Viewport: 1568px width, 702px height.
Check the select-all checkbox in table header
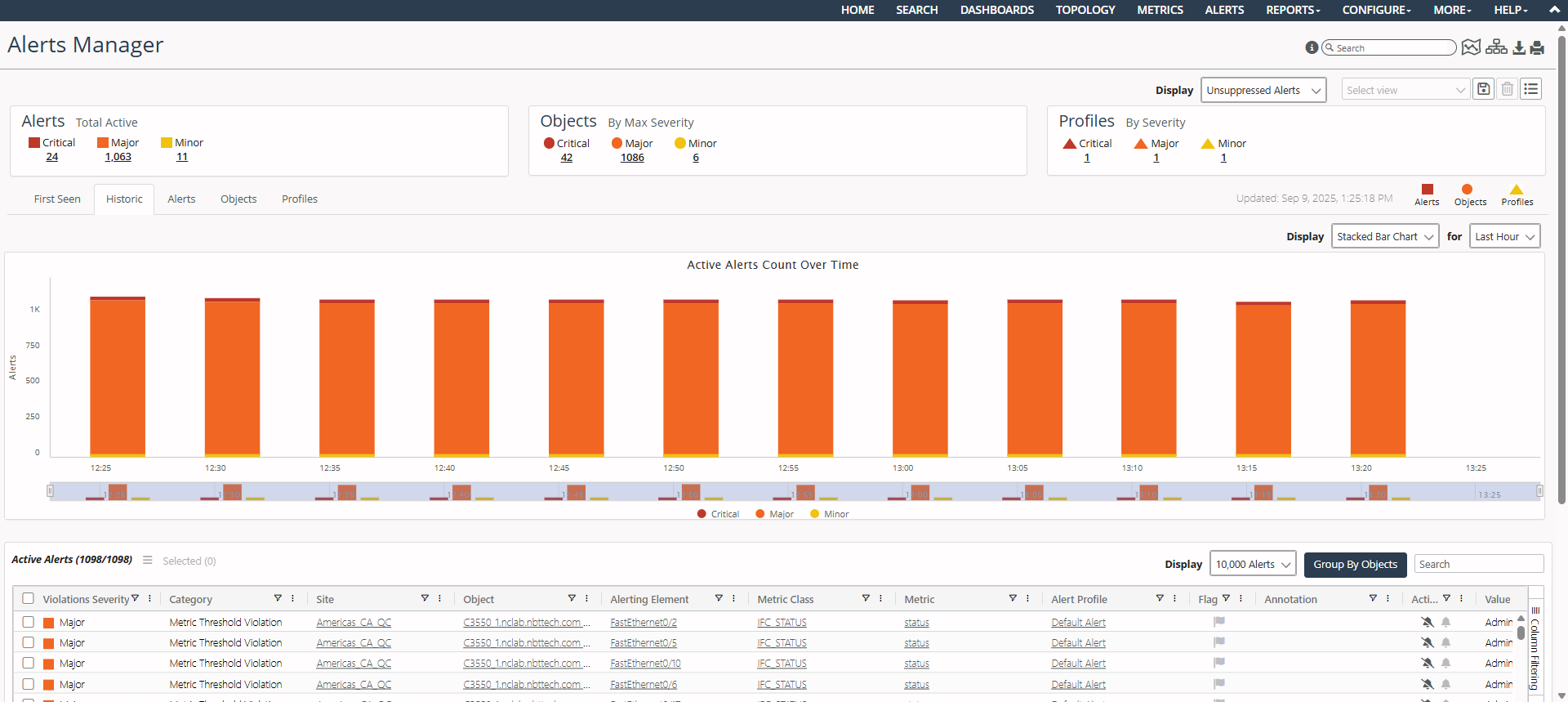coord(29,598)
